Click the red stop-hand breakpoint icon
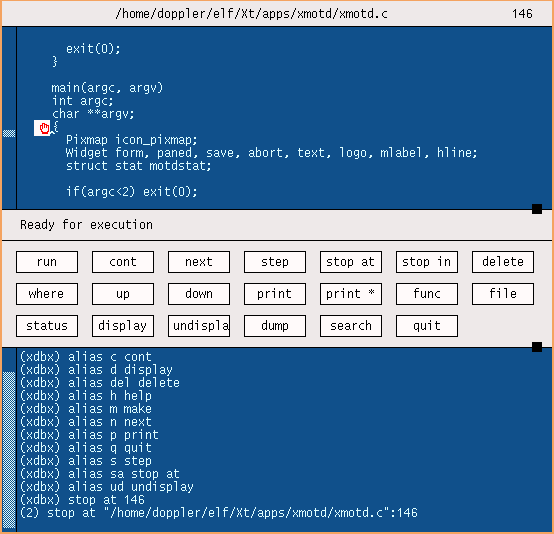554x534 pixels. coord(42,128)
